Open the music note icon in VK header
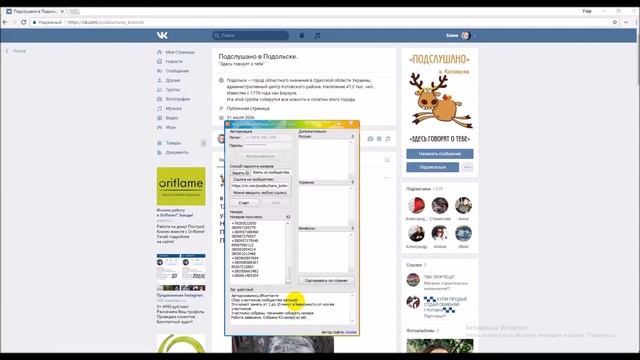 point(317,36)
